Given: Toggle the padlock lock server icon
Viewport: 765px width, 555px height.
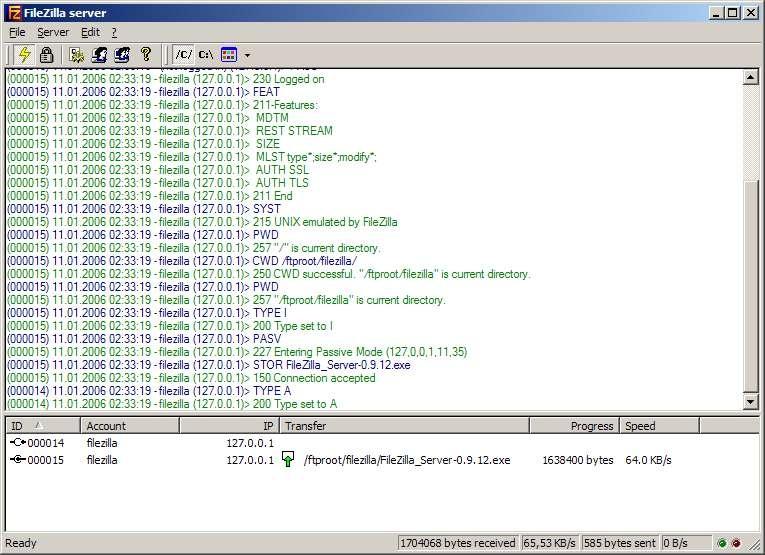Looking at the screenshot, I should (x=47, y=55).
